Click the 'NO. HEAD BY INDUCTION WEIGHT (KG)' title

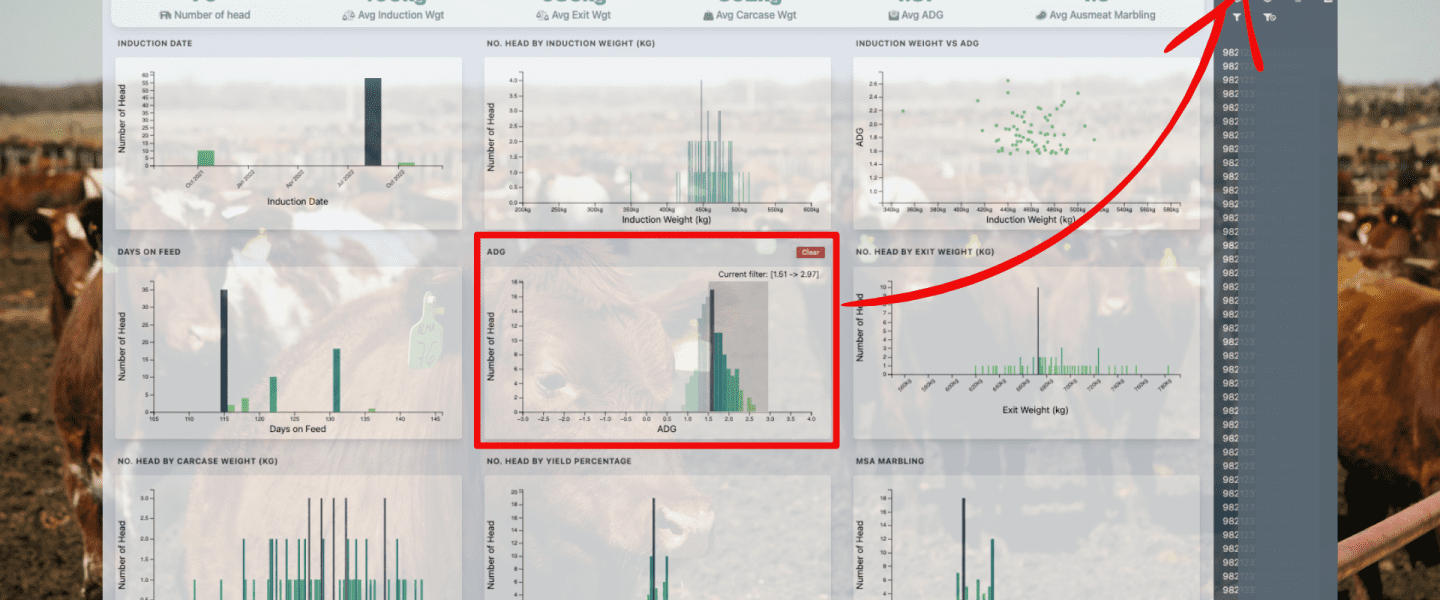coord(571,44)
